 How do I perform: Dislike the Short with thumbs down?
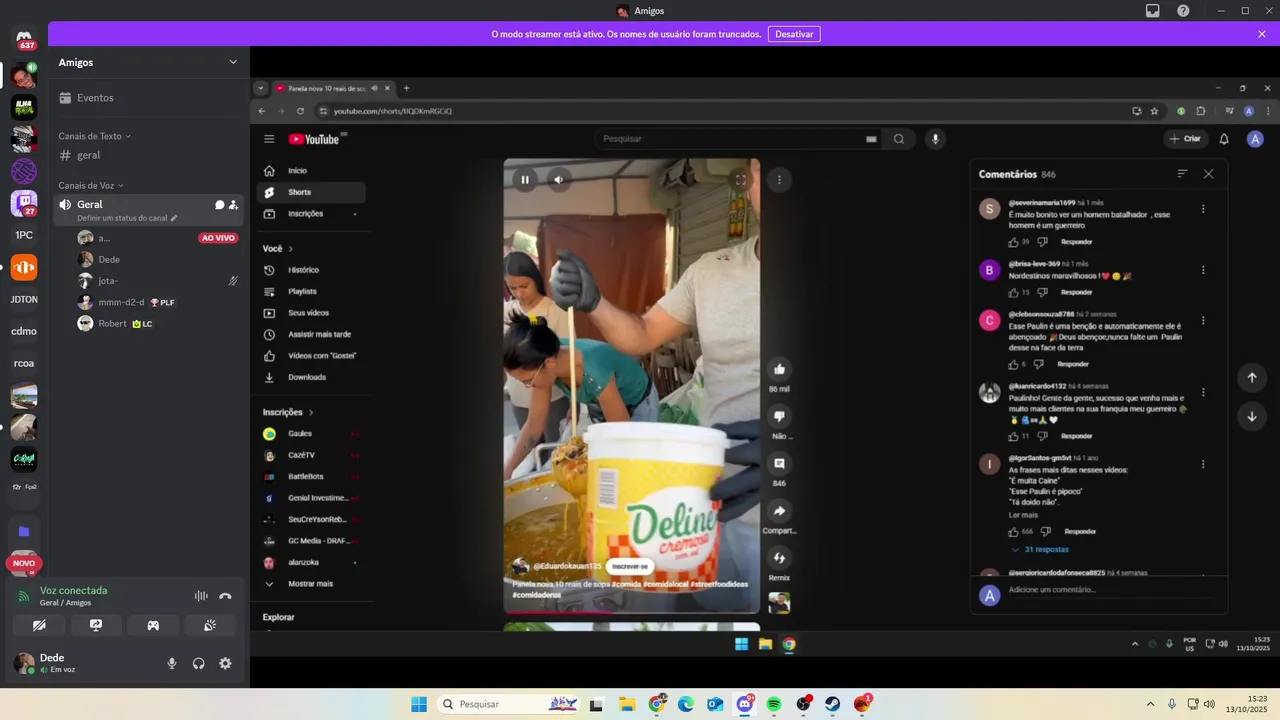click(x=779, y=416)
